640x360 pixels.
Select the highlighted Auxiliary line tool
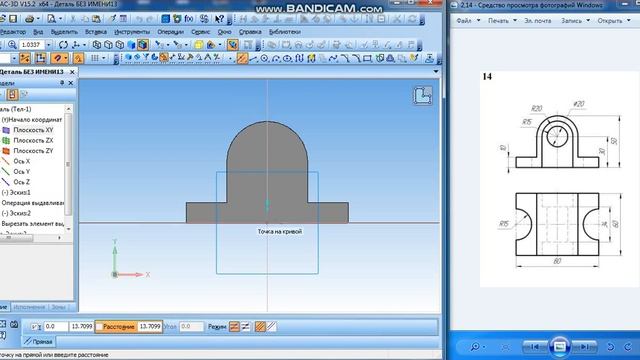[x=242, y=59]
